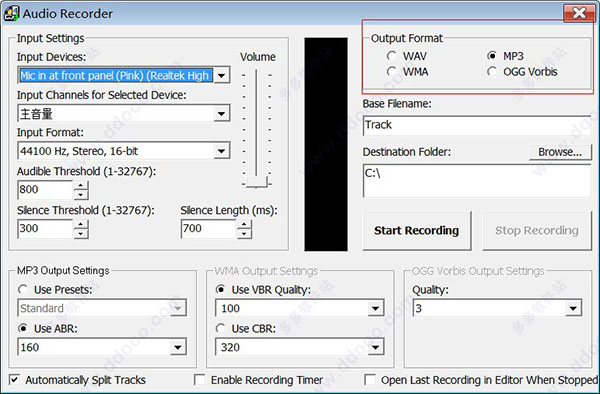This screenshot has width=600, height=394.
Task: Open the disabled Standard presets dropdown
Action: 178,308
